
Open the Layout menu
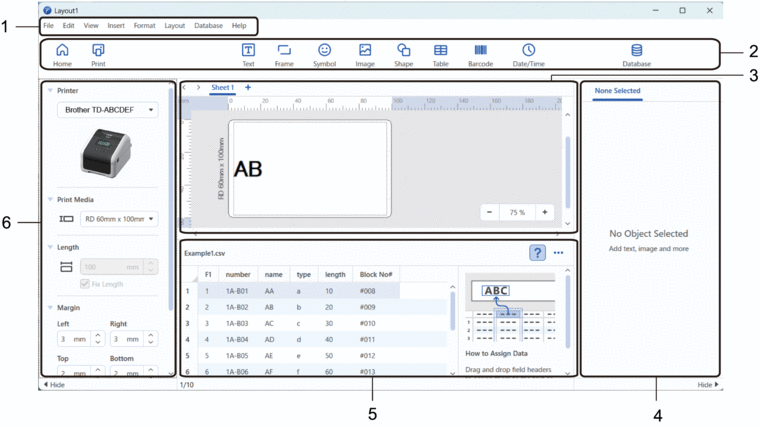tap(174, 25)
